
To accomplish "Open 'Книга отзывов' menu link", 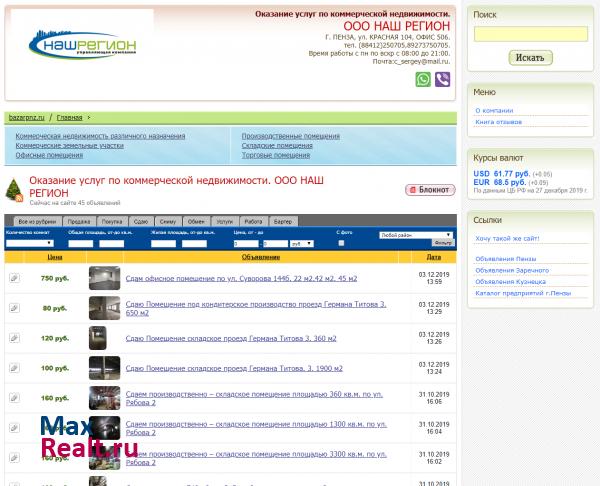I will click(x=499, y=122).
